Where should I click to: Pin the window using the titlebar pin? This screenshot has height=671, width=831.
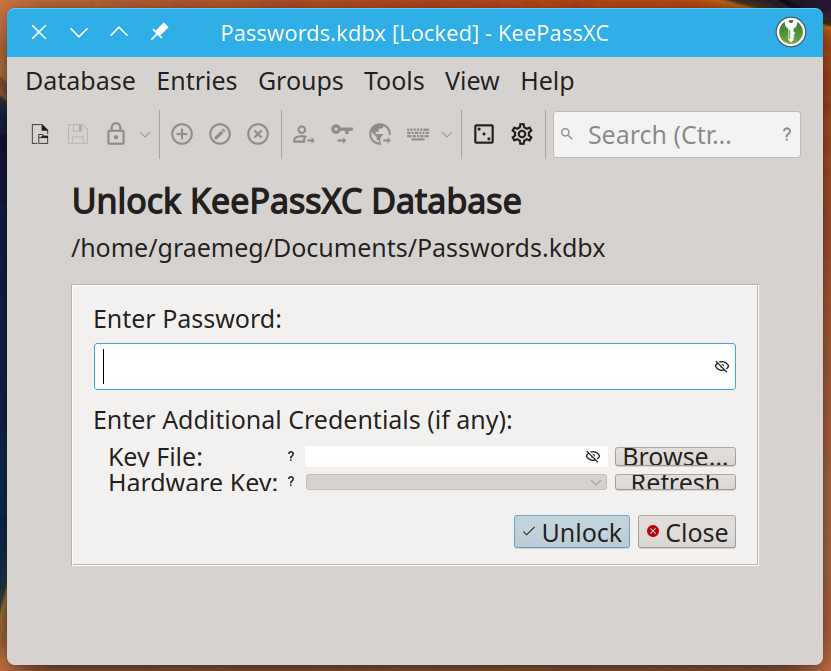157,32
